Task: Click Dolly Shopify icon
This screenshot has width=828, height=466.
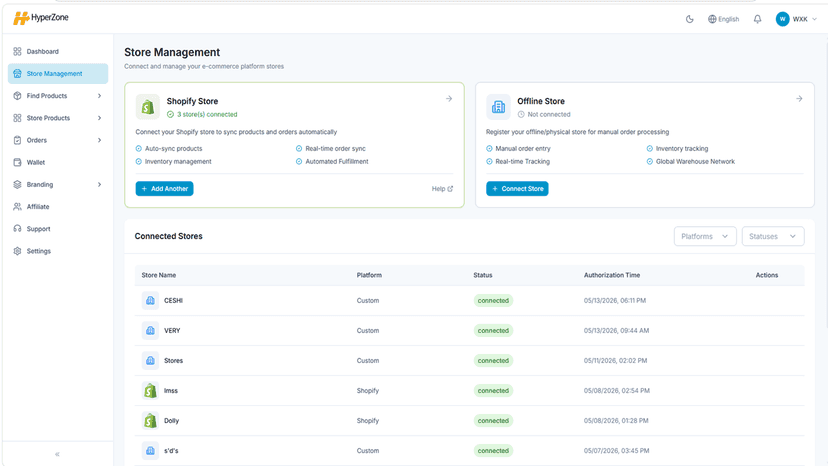Action: (x=150, y=421)
